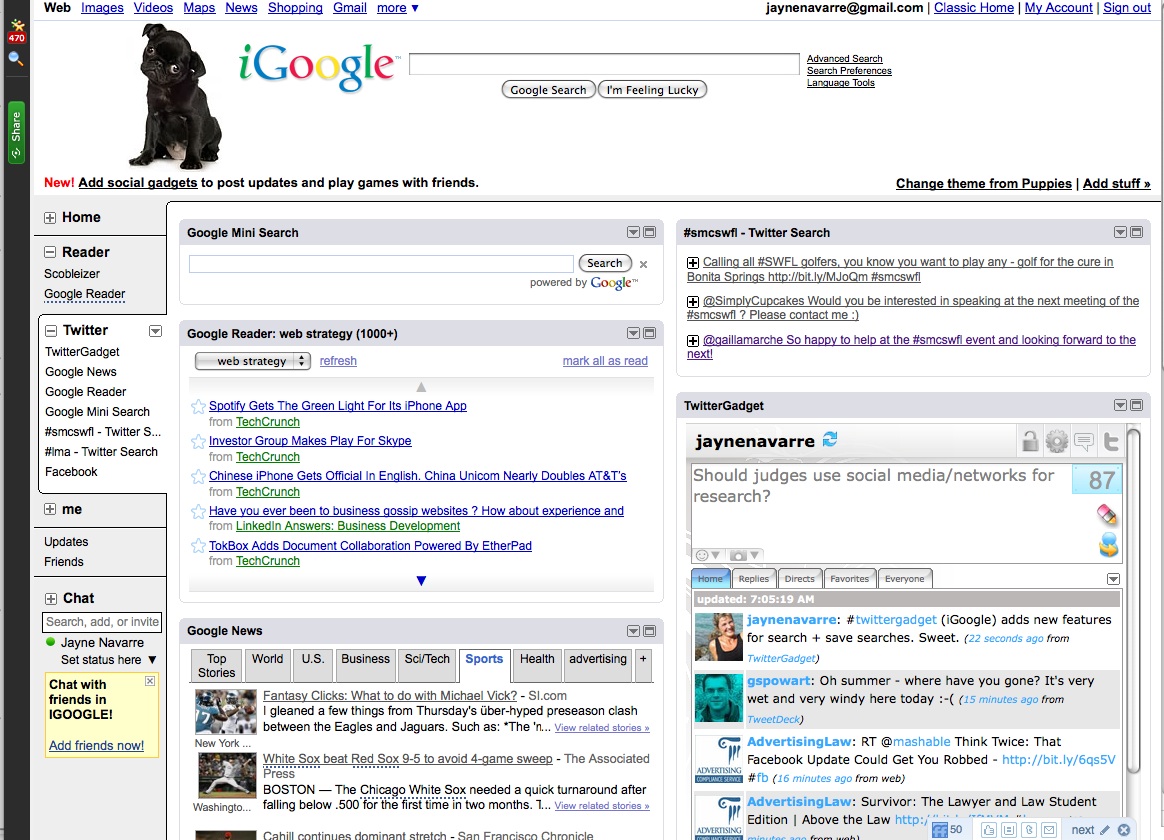This screenshot has height=840, width=1164.
Task: Collapse the Reader section in left sidebar
Action: pos(50,252)
